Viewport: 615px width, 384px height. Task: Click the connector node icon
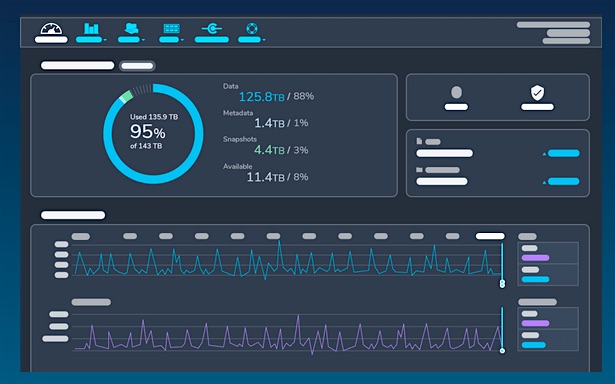coord(212,29)
